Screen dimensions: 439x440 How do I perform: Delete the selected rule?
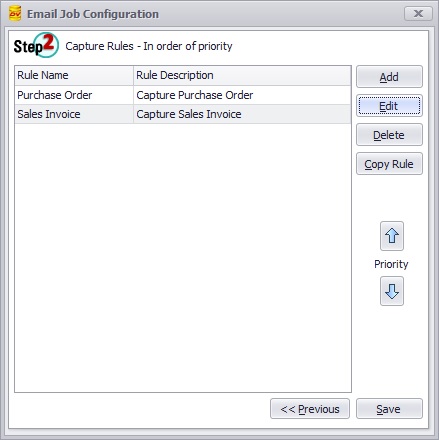click(389, 135)
